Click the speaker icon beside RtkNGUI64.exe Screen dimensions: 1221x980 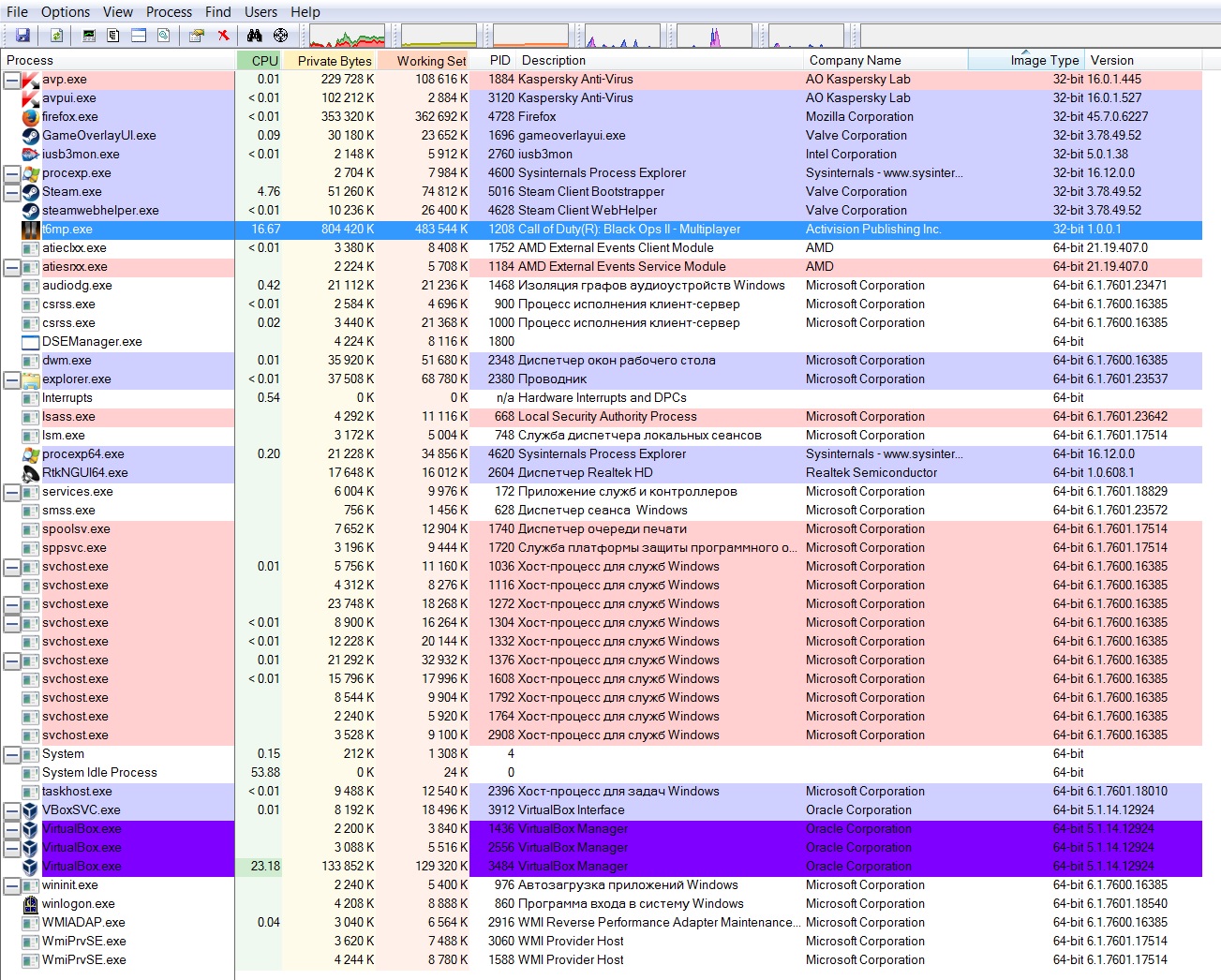coord(30,473)
